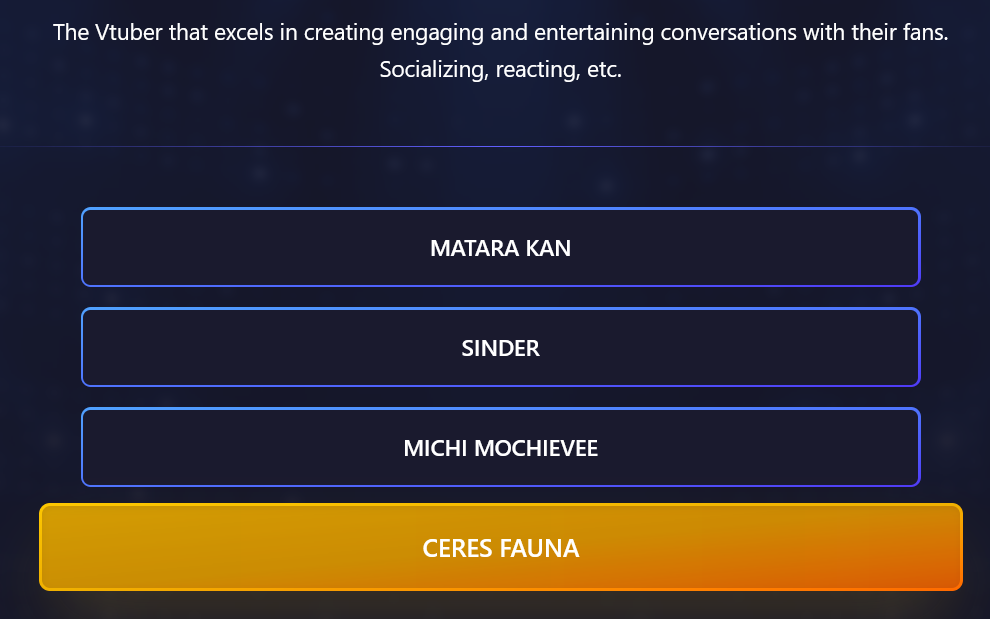The height and width of the screenshot is (619, 990).
Task: Deselect the orange Ceres Fauna choice
Action: tap(500, 547)
